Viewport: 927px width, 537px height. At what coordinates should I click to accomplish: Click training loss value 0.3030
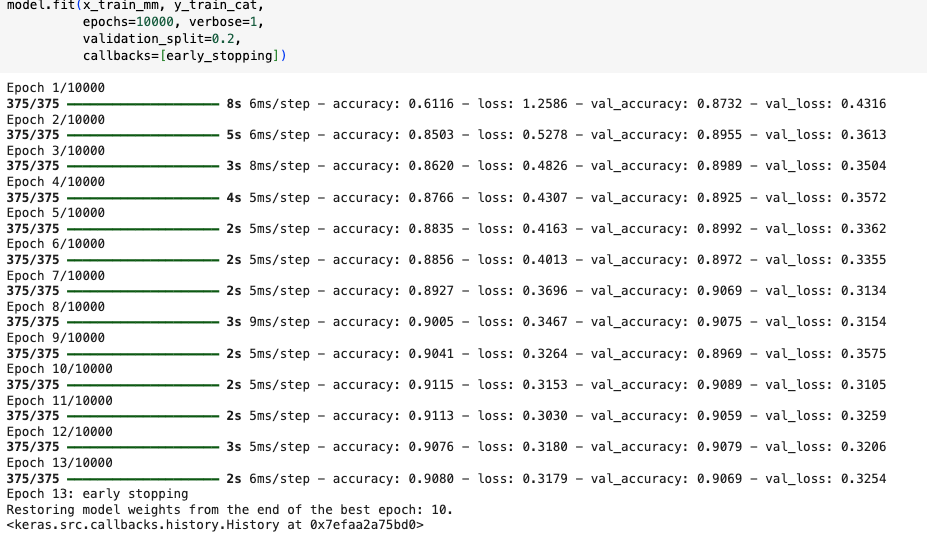pyautogui.click(x=544, y=416)
